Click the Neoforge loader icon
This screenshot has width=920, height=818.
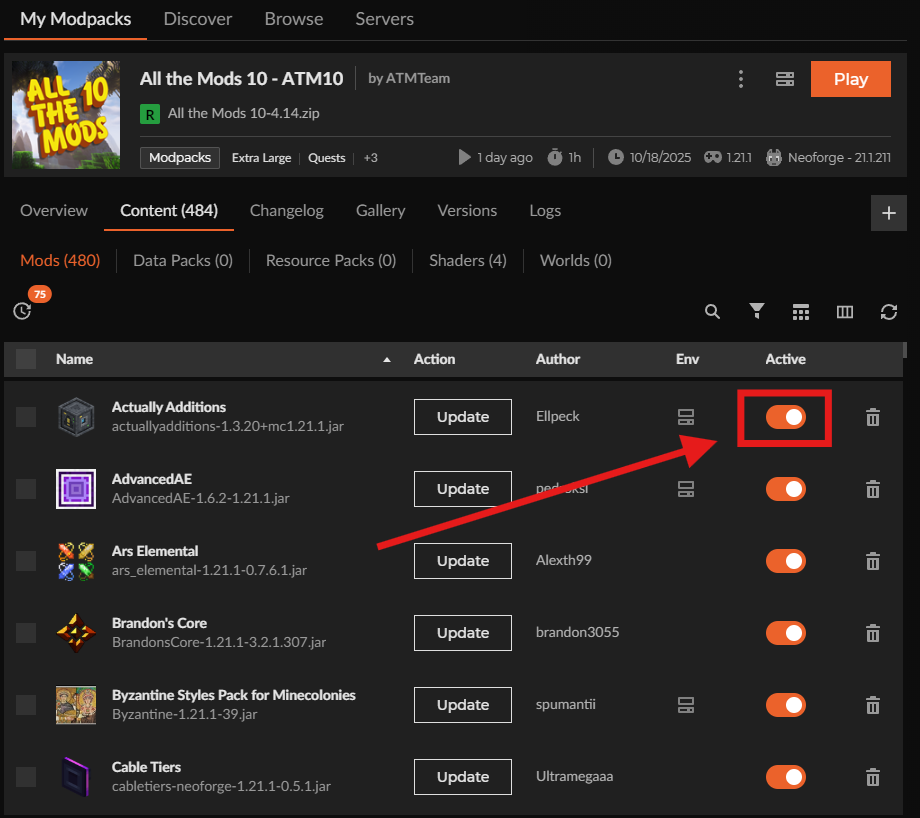coord(774,157)
